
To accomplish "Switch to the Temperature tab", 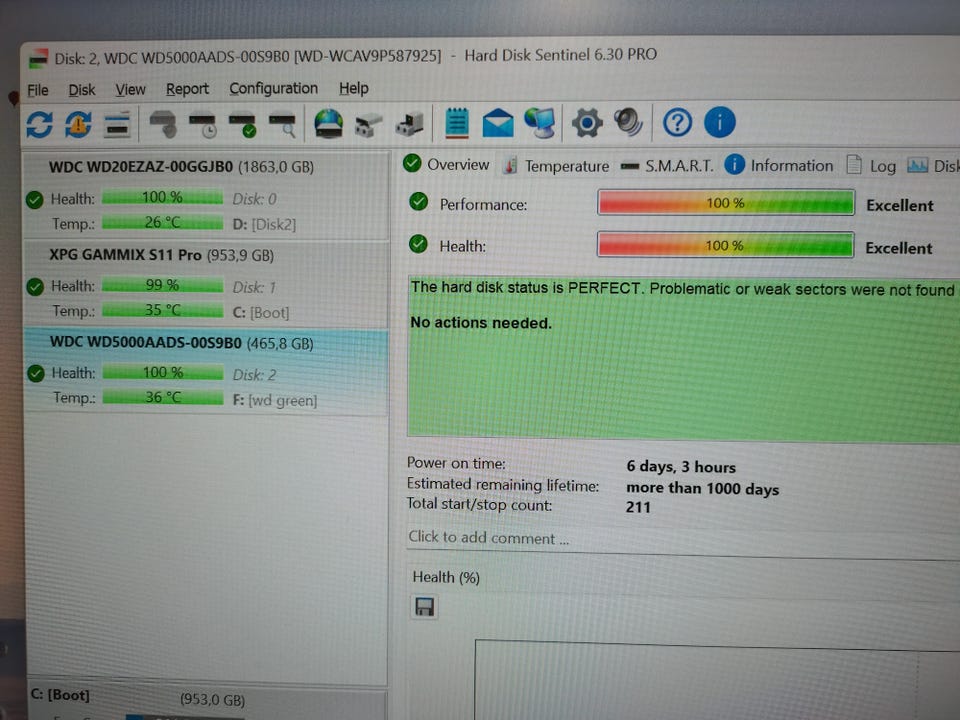I will [556, 166].
